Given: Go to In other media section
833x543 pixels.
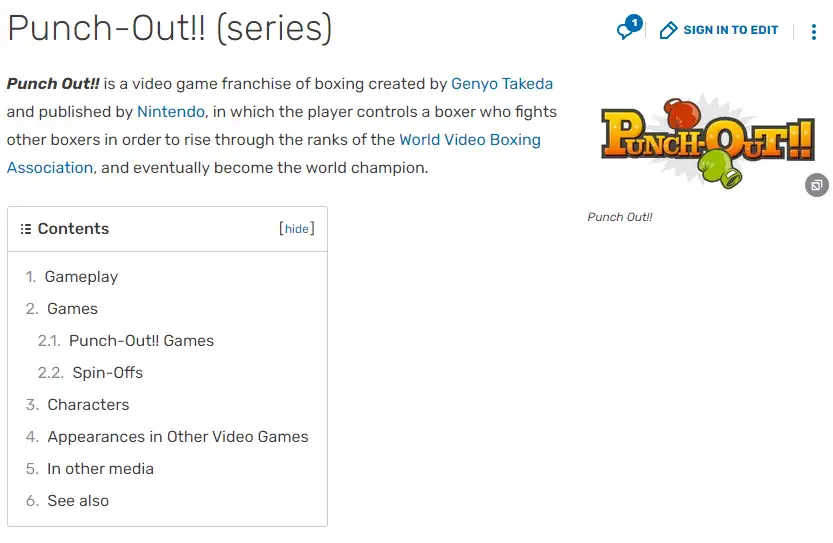Looking at the screenshot, I should coord(100,469).
